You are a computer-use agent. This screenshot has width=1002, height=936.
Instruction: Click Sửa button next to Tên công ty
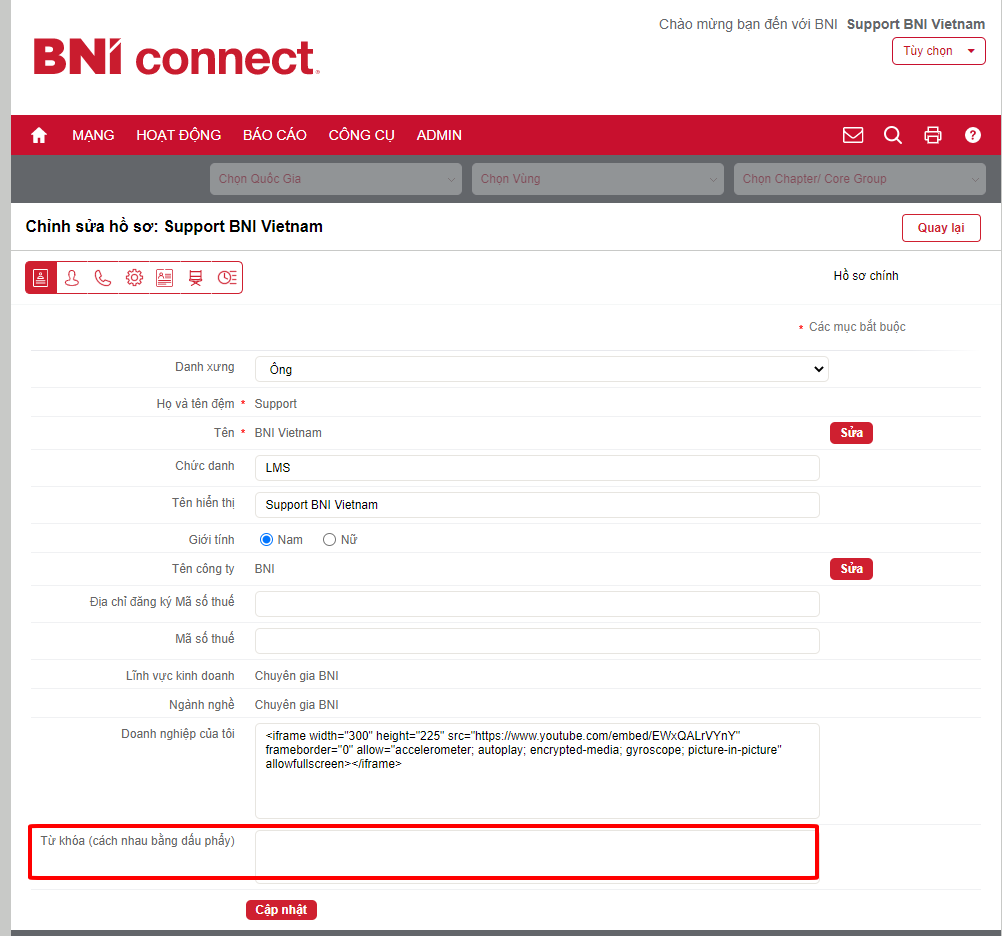(x=851, y=569)
